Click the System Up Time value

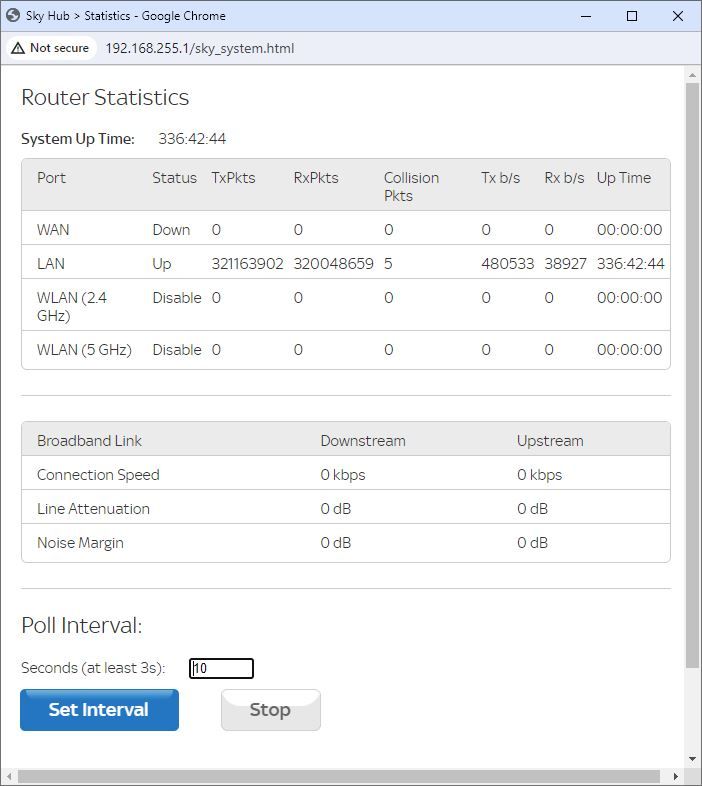coord(192,139)
